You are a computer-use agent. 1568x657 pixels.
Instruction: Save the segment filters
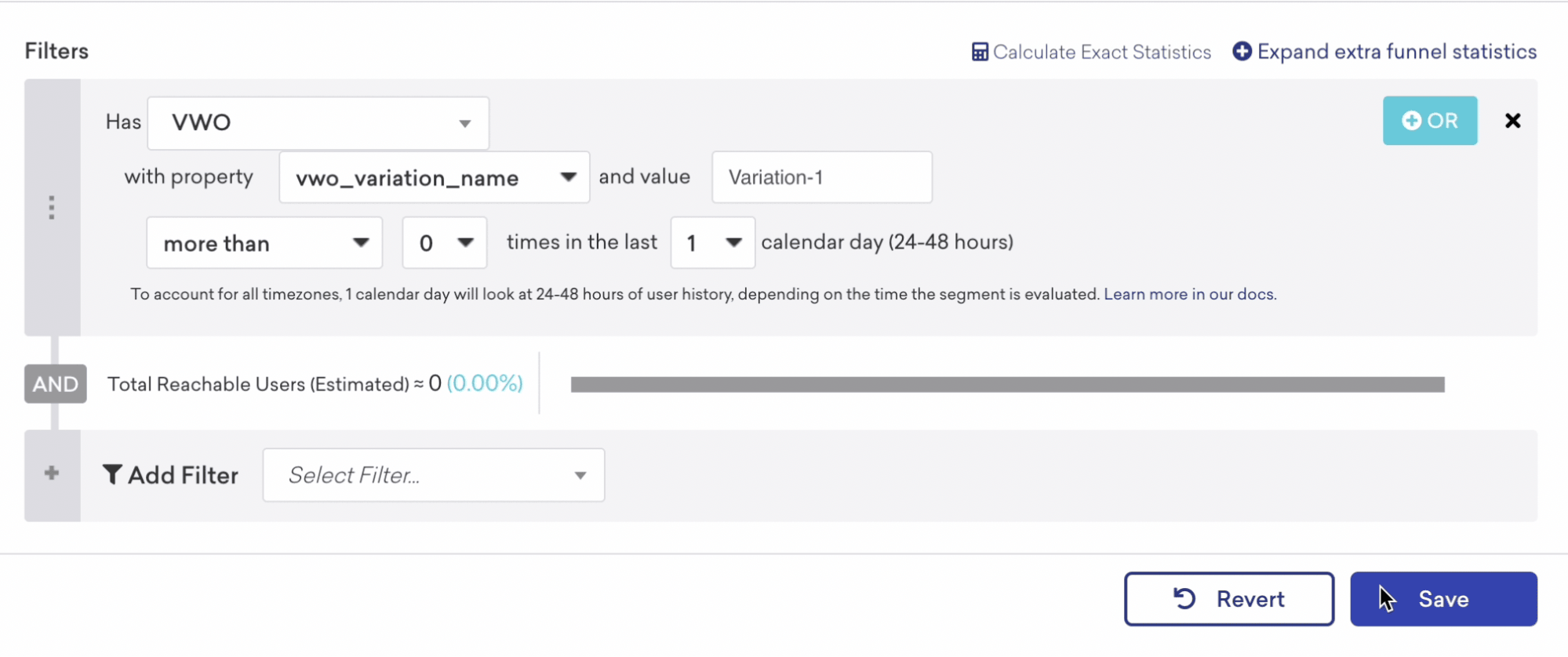pos(1442,599)
